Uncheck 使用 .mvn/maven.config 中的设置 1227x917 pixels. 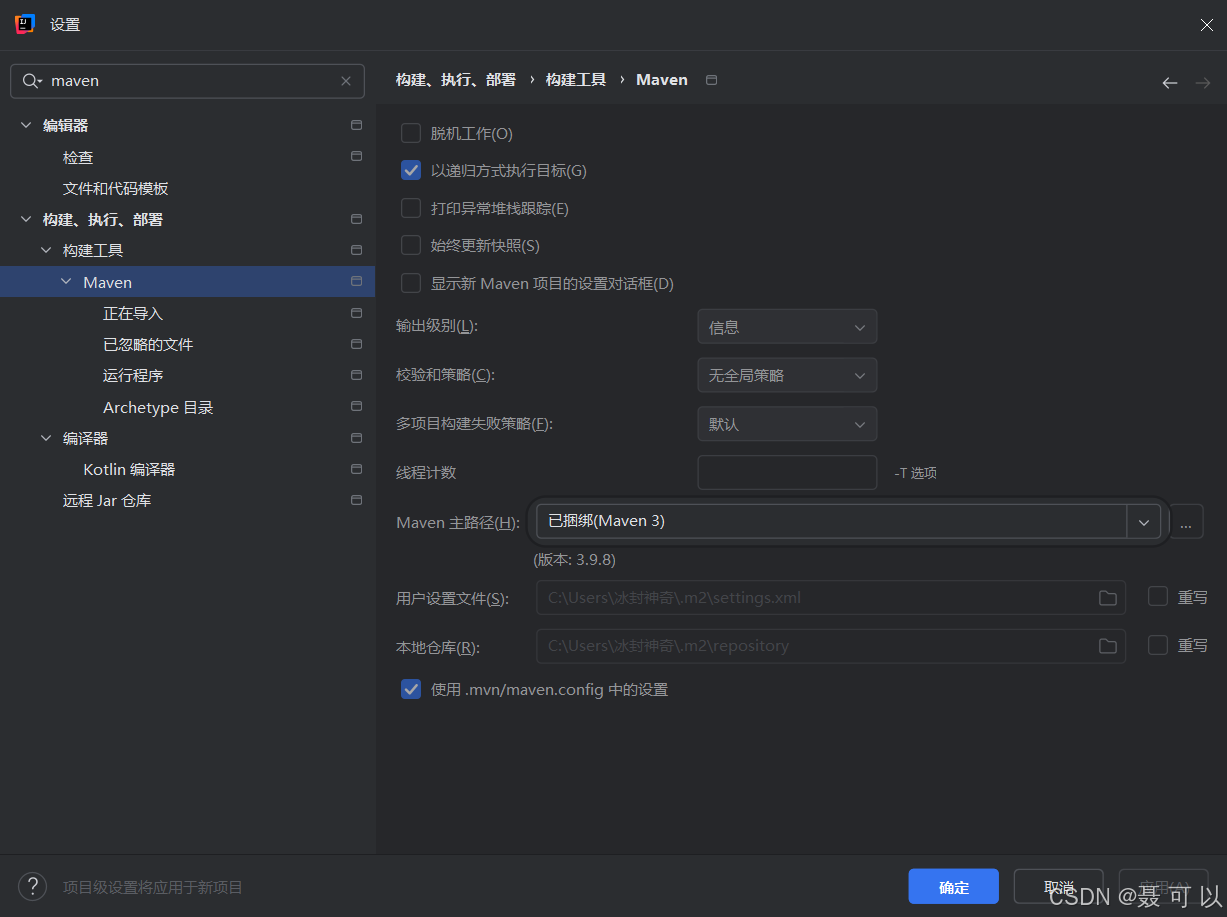coord(411,689)
